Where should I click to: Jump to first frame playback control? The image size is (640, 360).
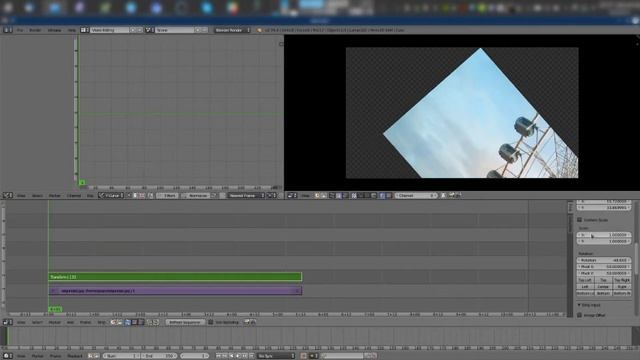point(218,356)
